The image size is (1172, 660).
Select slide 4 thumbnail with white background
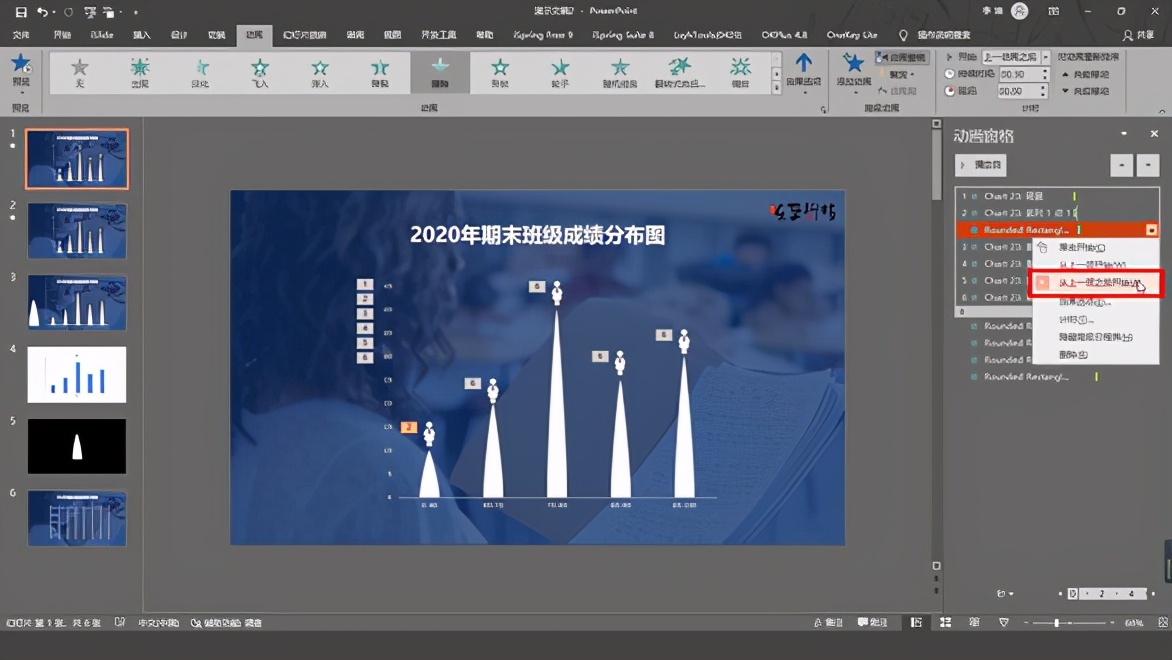point(77,374)
